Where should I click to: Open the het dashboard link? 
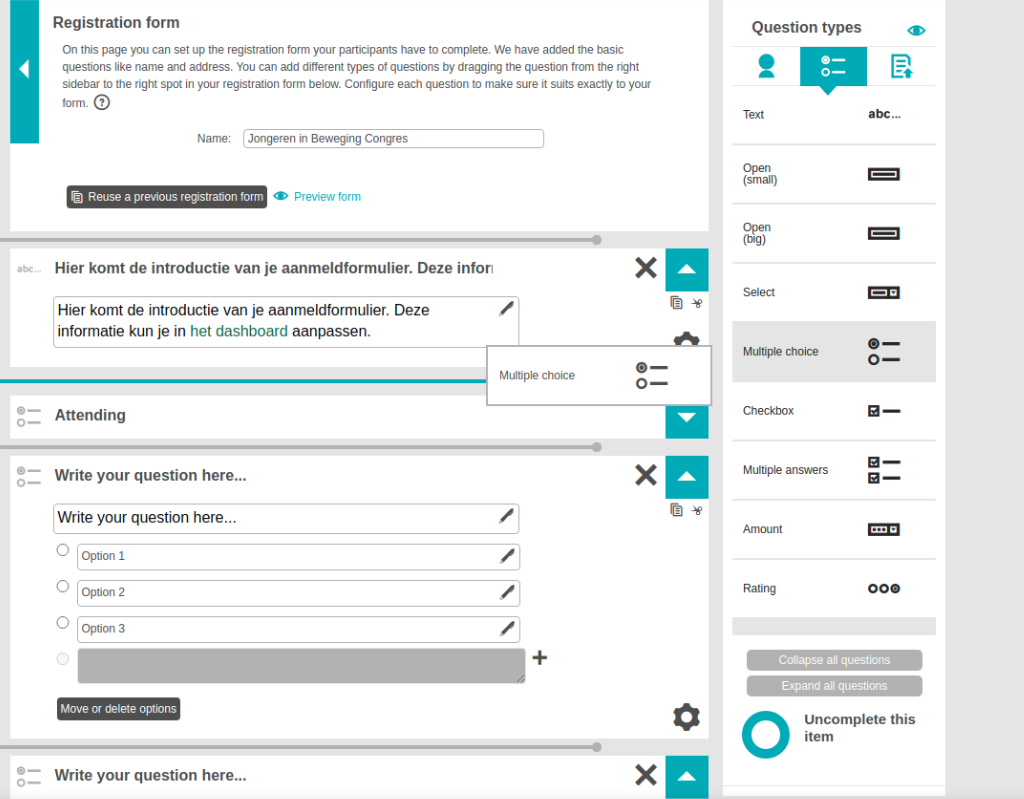238,331
